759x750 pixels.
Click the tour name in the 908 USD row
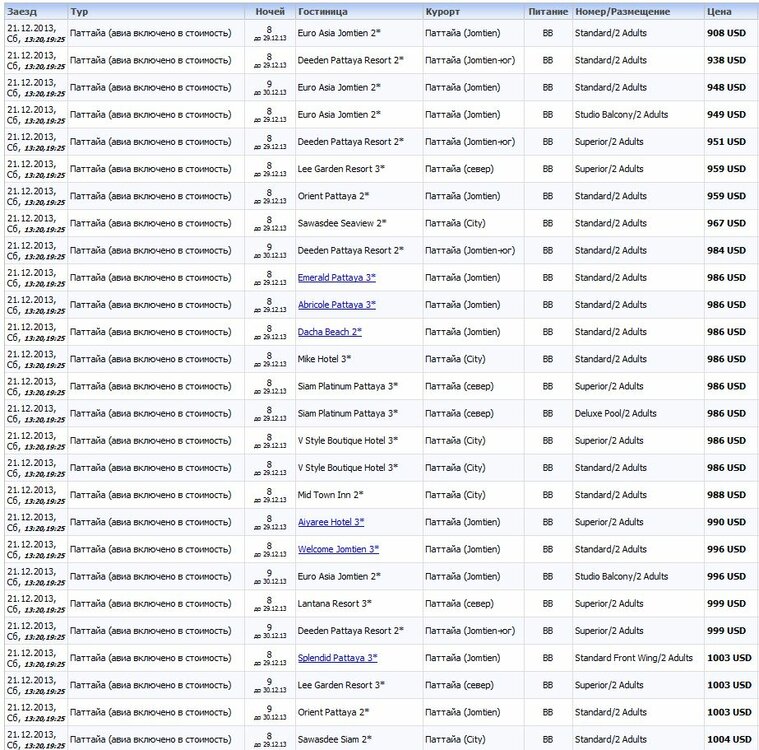point(151,33)
